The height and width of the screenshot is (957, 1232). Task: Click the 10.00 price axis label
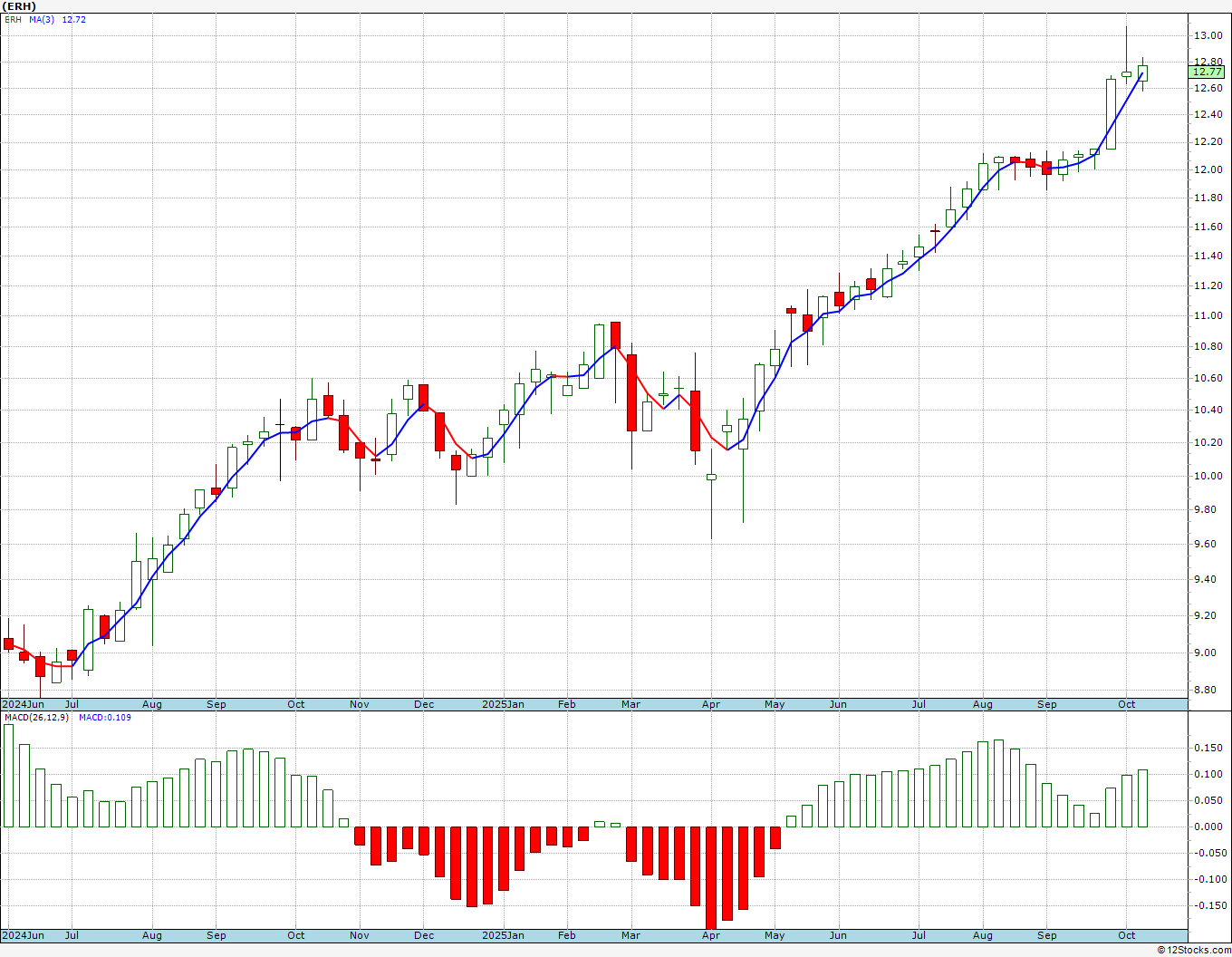1208,476
